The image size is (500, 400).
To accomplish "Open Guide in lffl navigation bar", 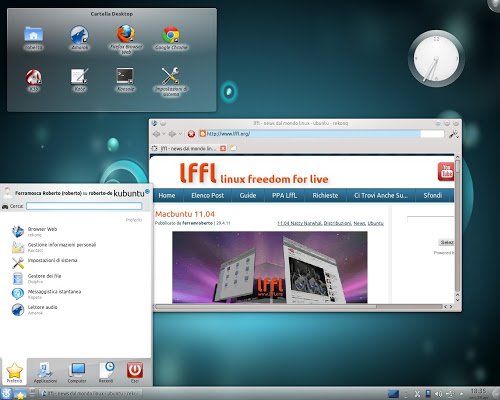I will click(248, 196).
